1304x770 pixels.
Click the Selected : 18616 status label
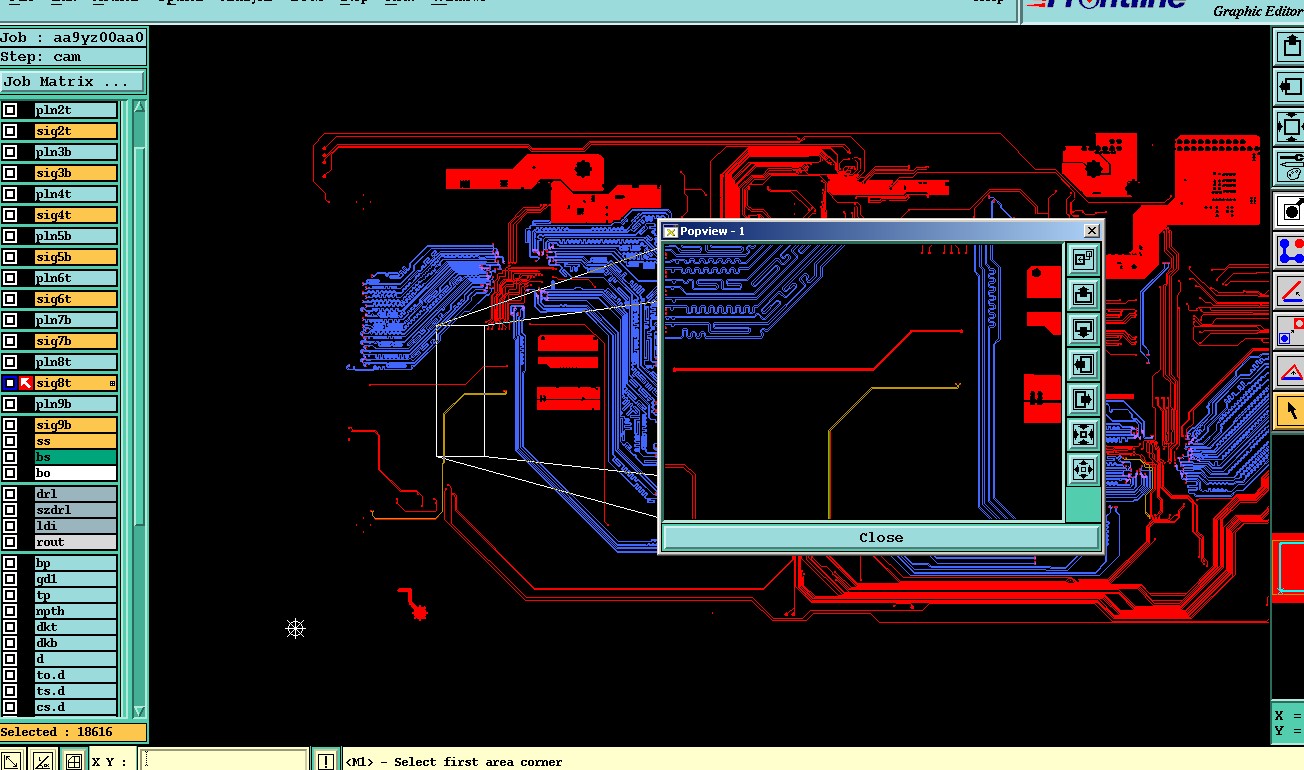tap(73, 732)
